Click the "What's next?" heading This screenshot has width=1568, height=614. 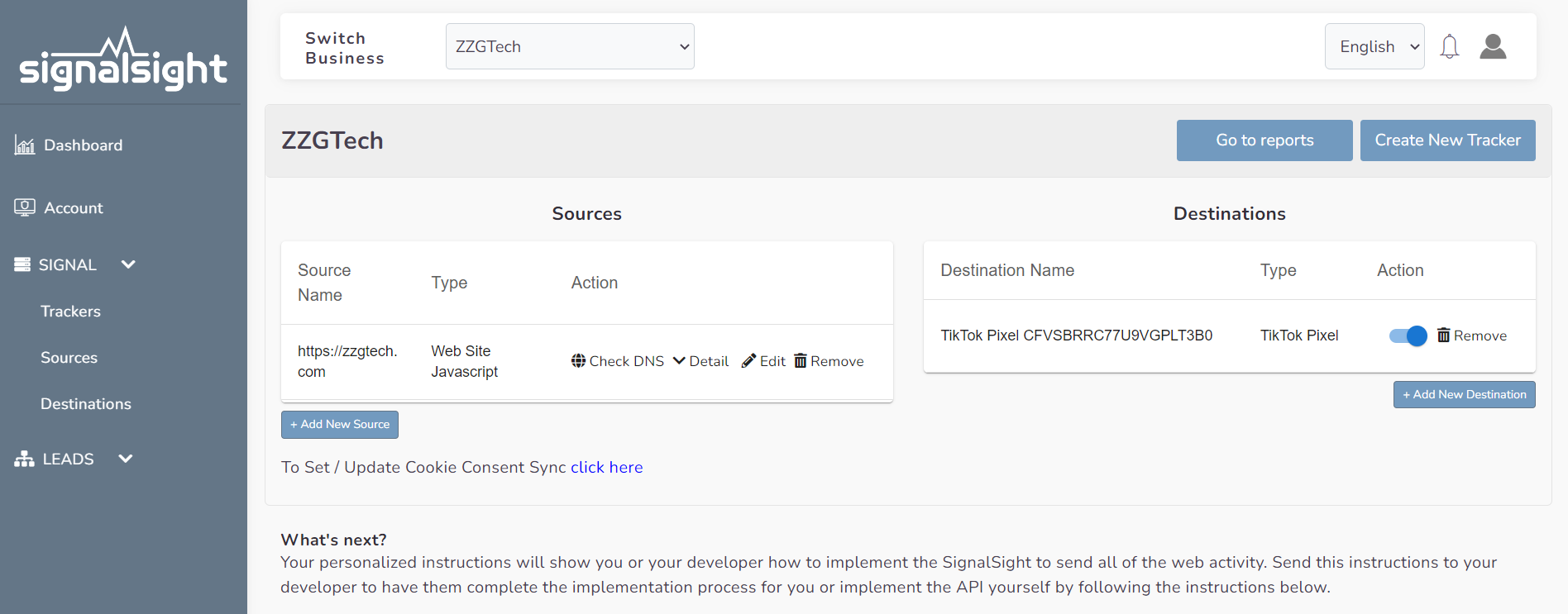click(333, 540)
